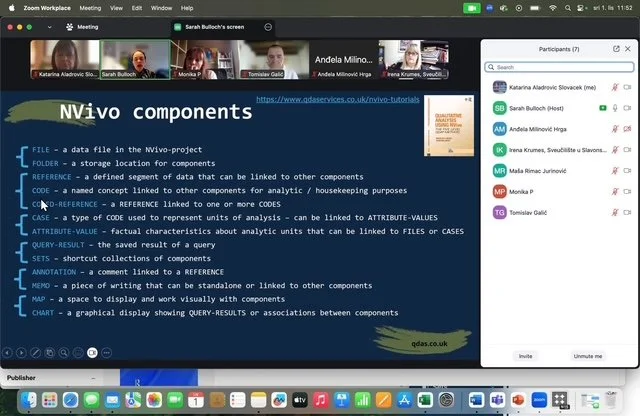
Task: Open the View menu
Action: tap(116, 8)
